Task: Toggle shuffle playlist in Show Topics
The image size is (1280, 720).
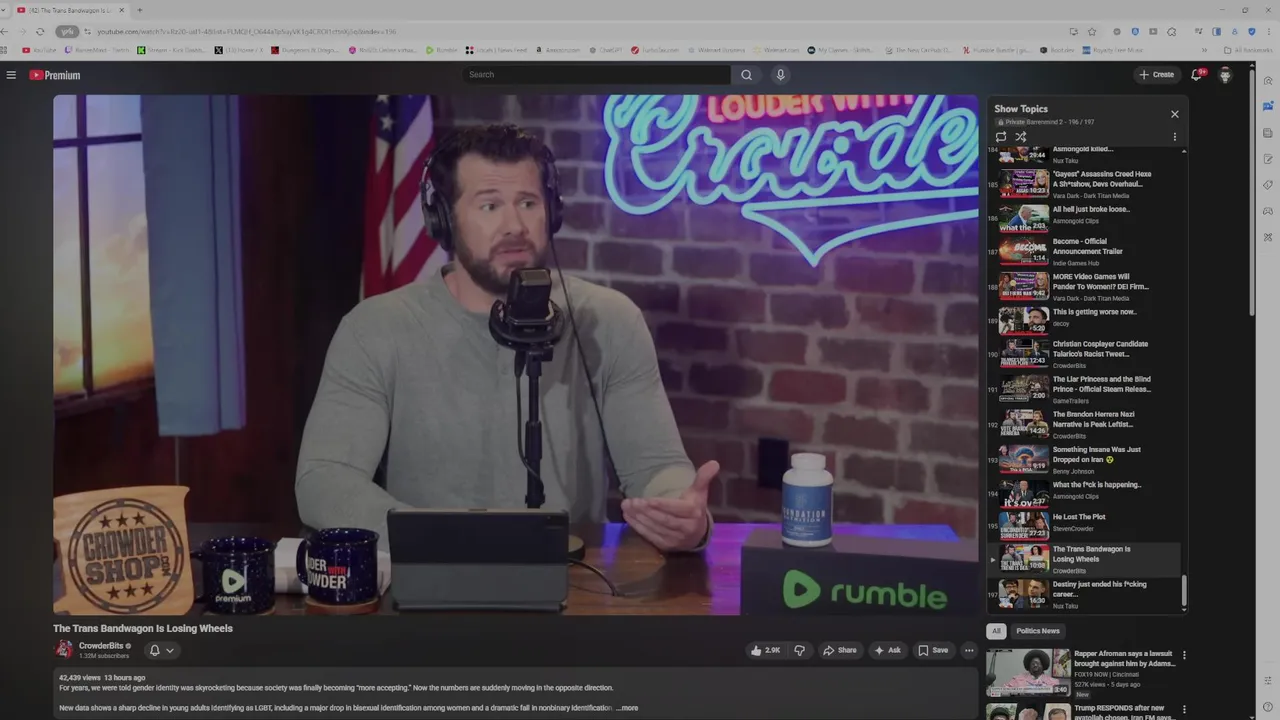Action: click(1021, 137)
